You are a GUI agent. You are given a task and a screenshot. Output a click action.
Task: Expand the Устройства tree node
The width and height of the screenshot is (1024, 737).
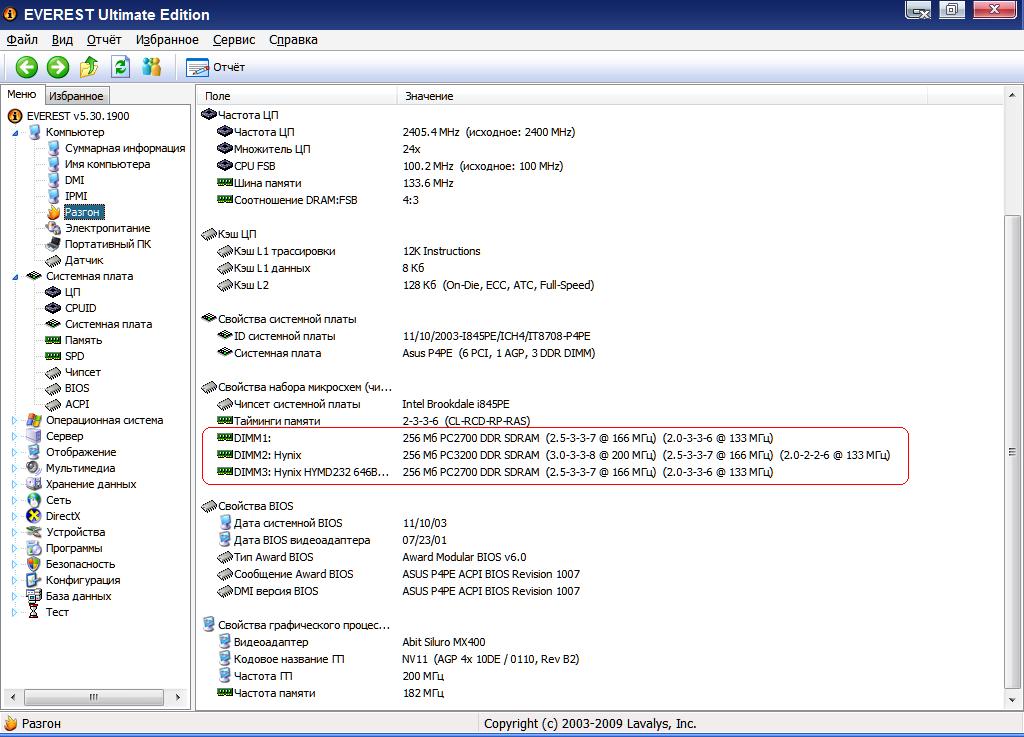pos(15,532)
